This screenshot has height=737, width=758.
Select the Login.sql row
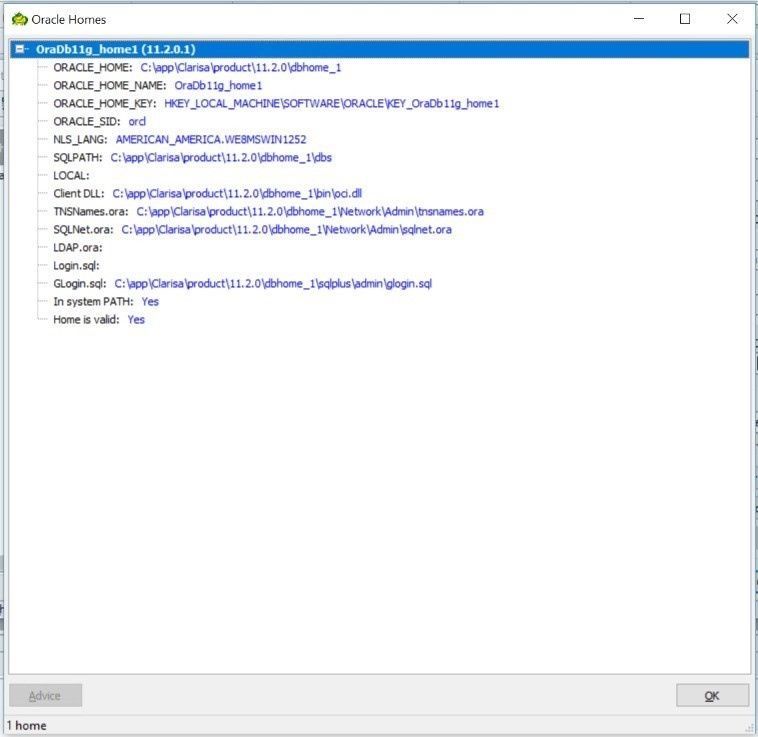coord(76,265)
